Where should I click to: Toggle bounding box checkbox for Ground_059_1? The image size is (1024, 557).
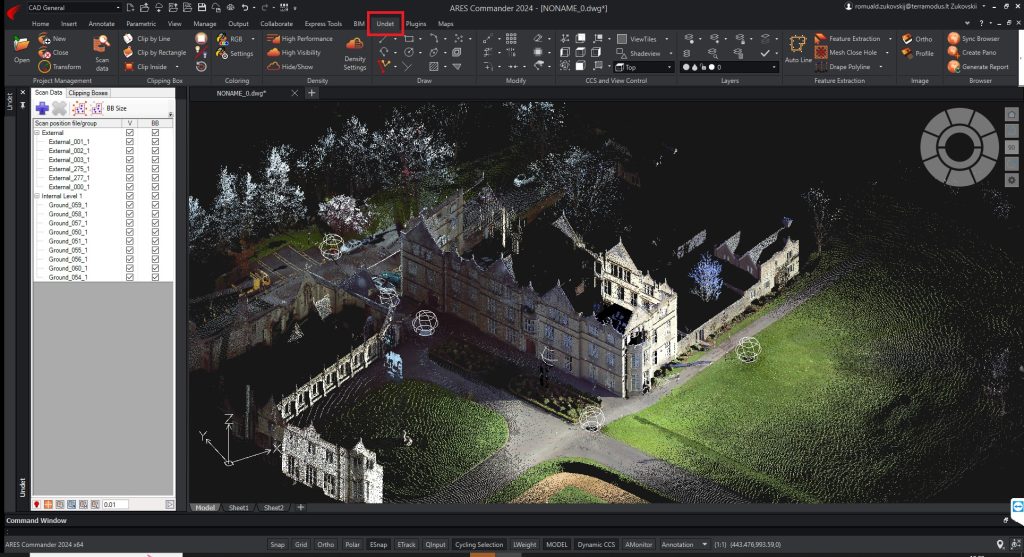pos(155,205)
